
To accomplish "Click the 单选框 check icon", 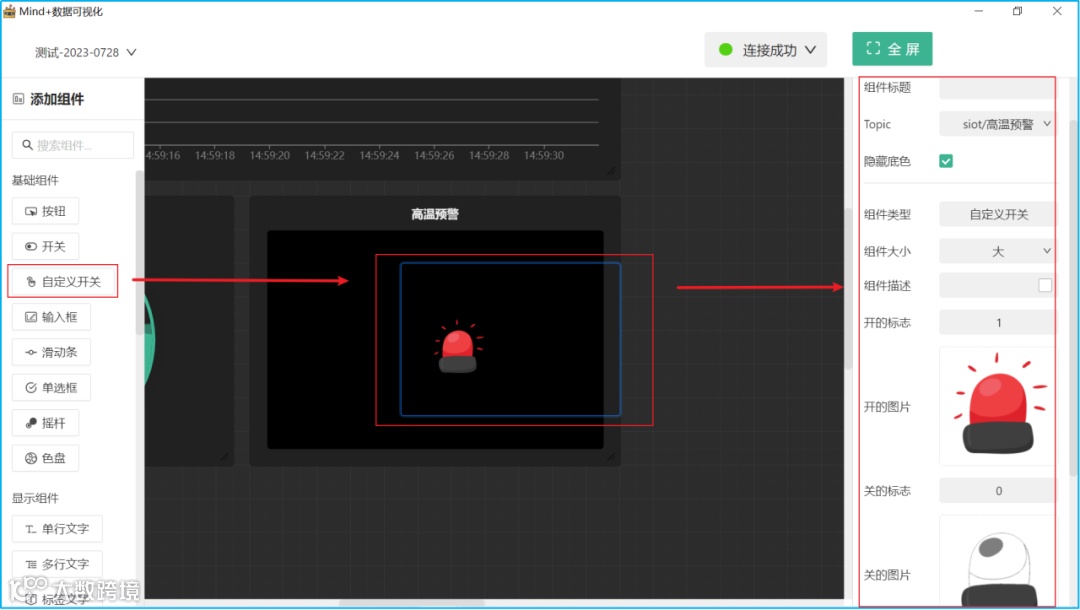I will click(31, 388).
